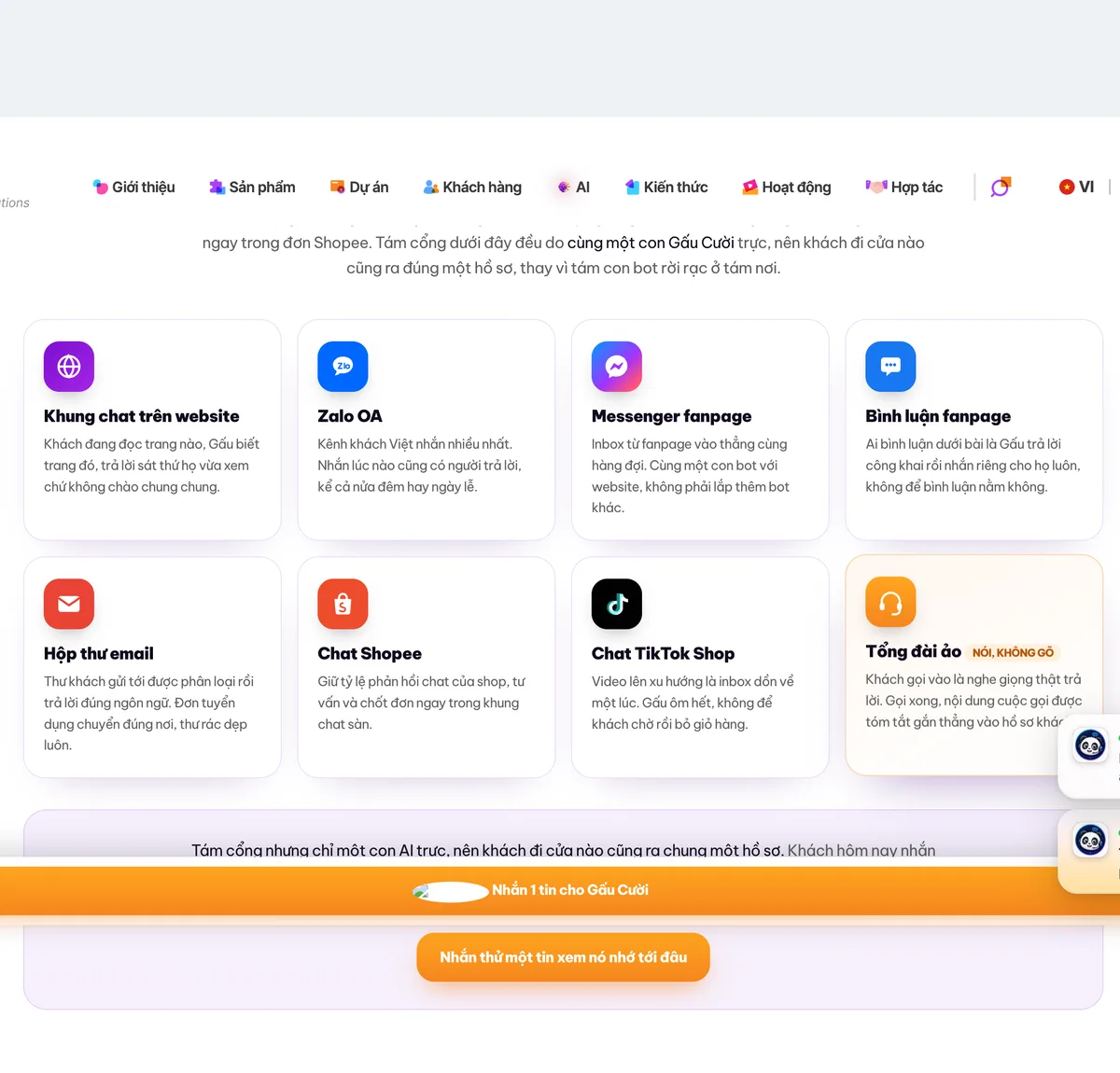Open the lower panda chat avatar
Image resolution: width=1120 pixels, height=1073 pixels.
(x=1090, y=841)
